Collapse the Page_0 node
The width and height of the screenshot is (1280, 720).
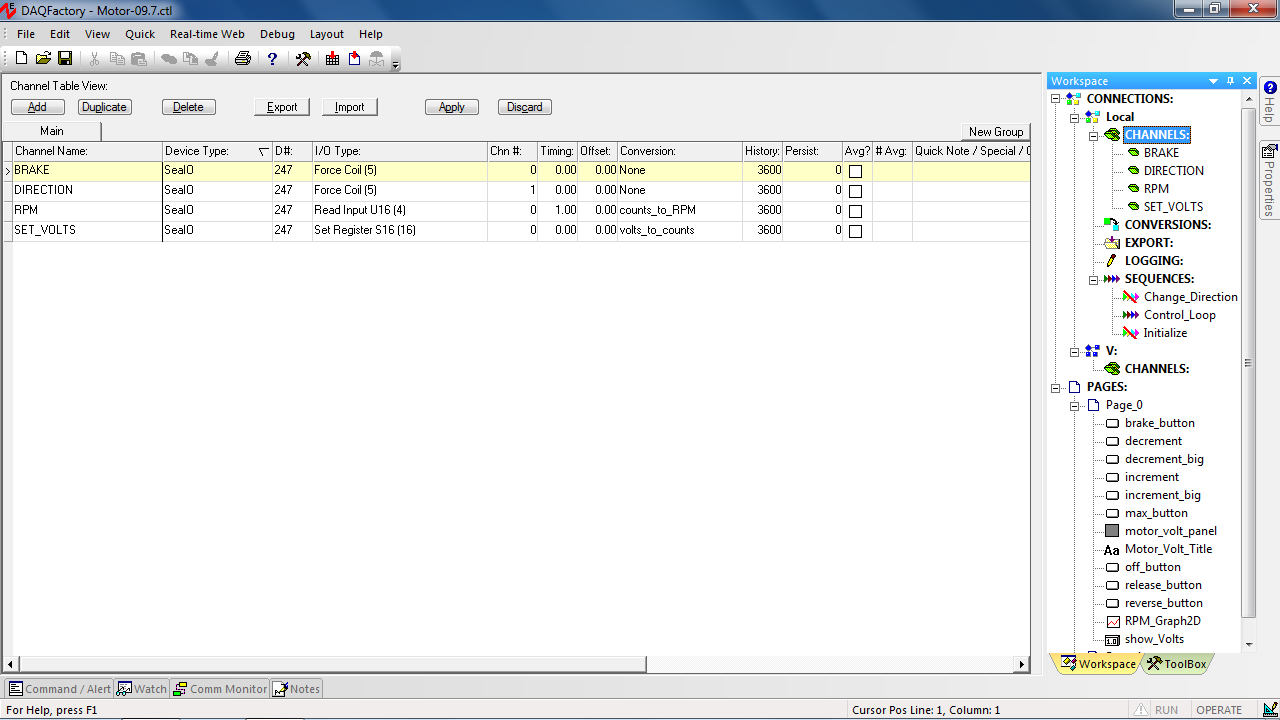(x=1074, y=405)
